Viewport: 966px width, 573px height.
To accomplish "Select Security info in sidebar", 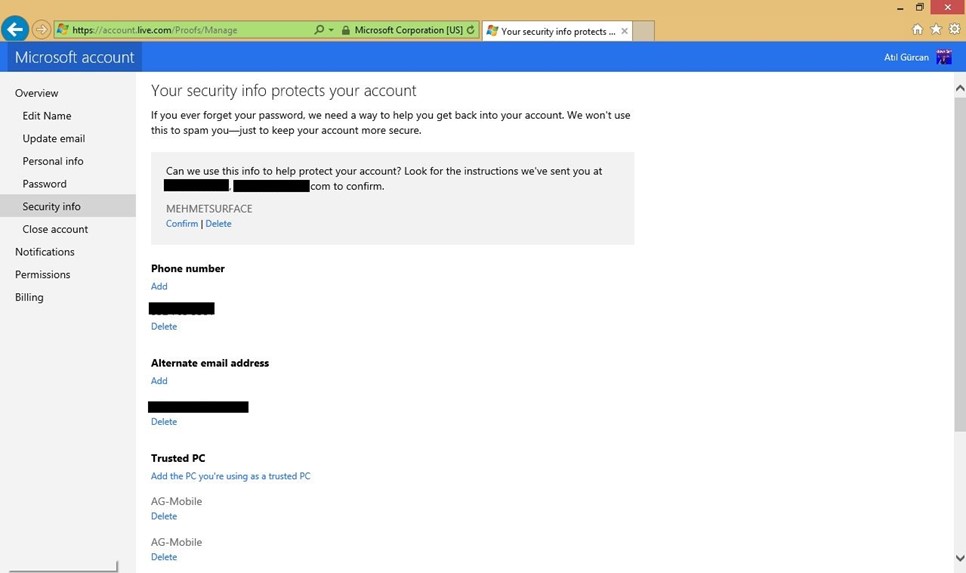I will click(68, 206).
